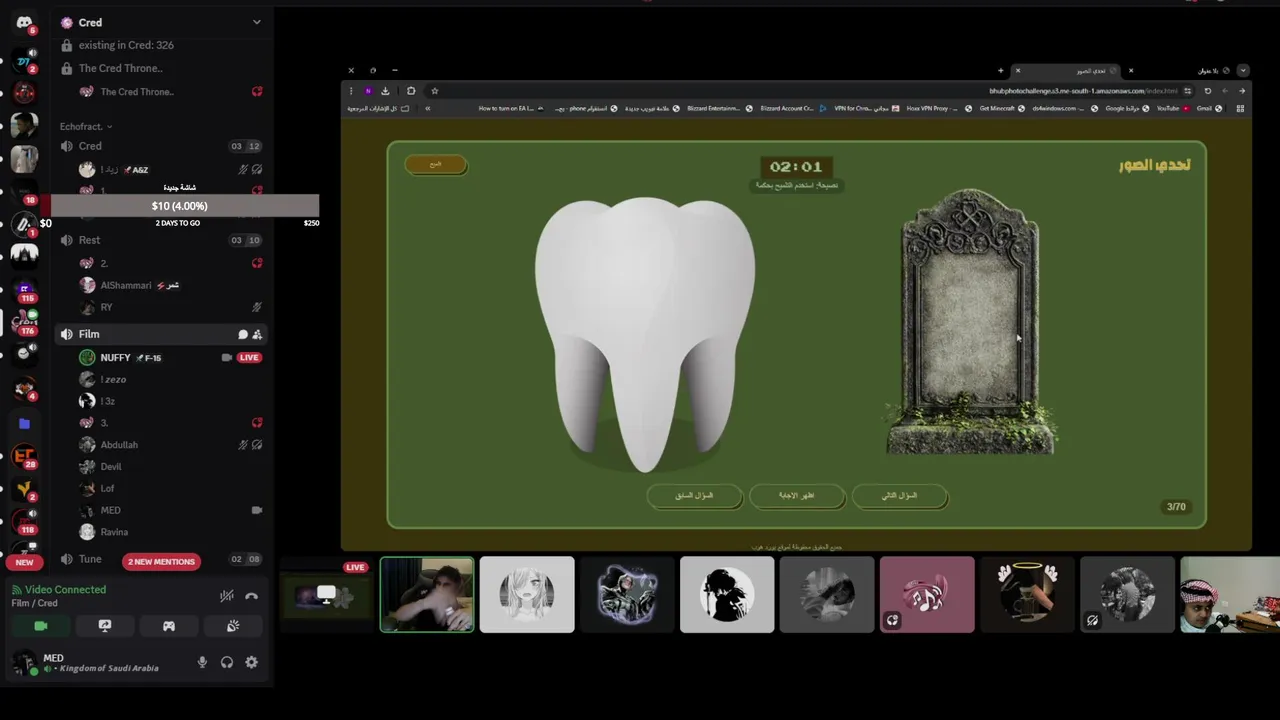
Task: Open Discord direct messages home icon
Action: (24, 22)
